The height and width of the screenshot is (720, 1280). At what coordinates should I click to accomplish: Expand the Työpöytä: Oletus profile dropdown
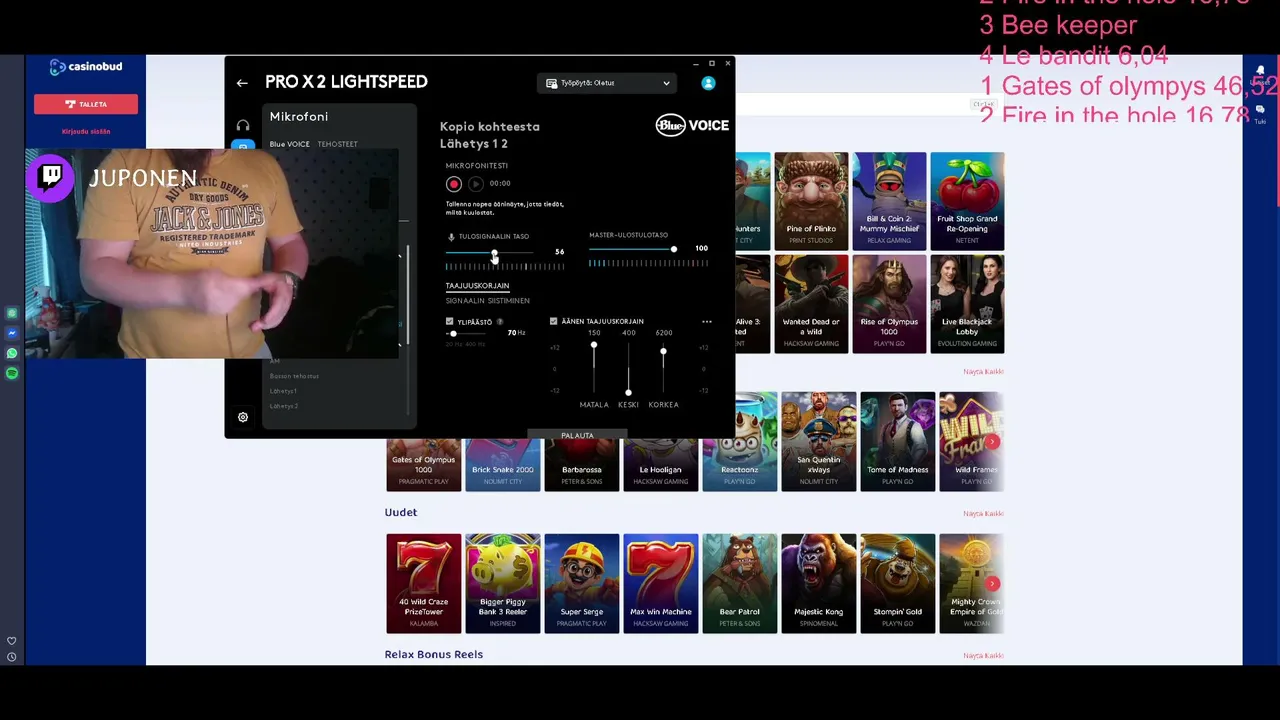point(608,83)
